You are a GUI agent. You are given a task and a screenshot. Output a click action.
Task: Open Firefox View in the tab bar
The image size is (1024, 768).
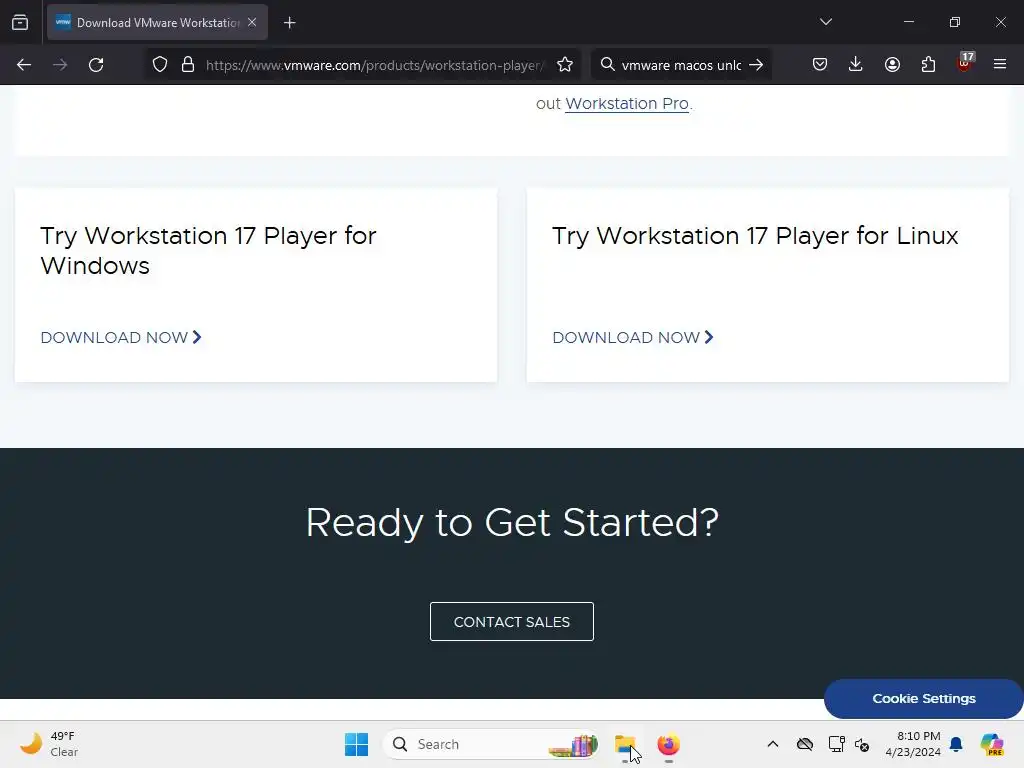tap(20, 22)
